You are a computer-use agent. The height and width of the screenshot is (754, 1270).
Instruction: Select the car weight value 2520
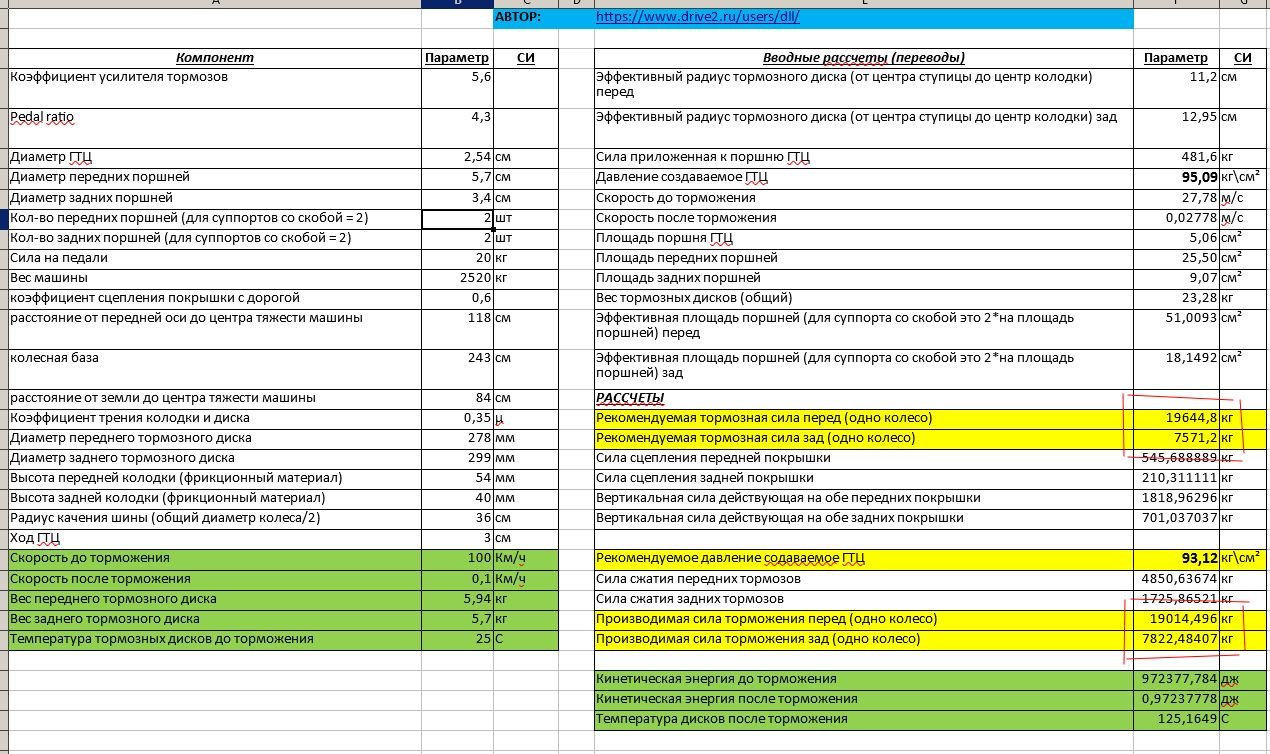coord(458,278)
